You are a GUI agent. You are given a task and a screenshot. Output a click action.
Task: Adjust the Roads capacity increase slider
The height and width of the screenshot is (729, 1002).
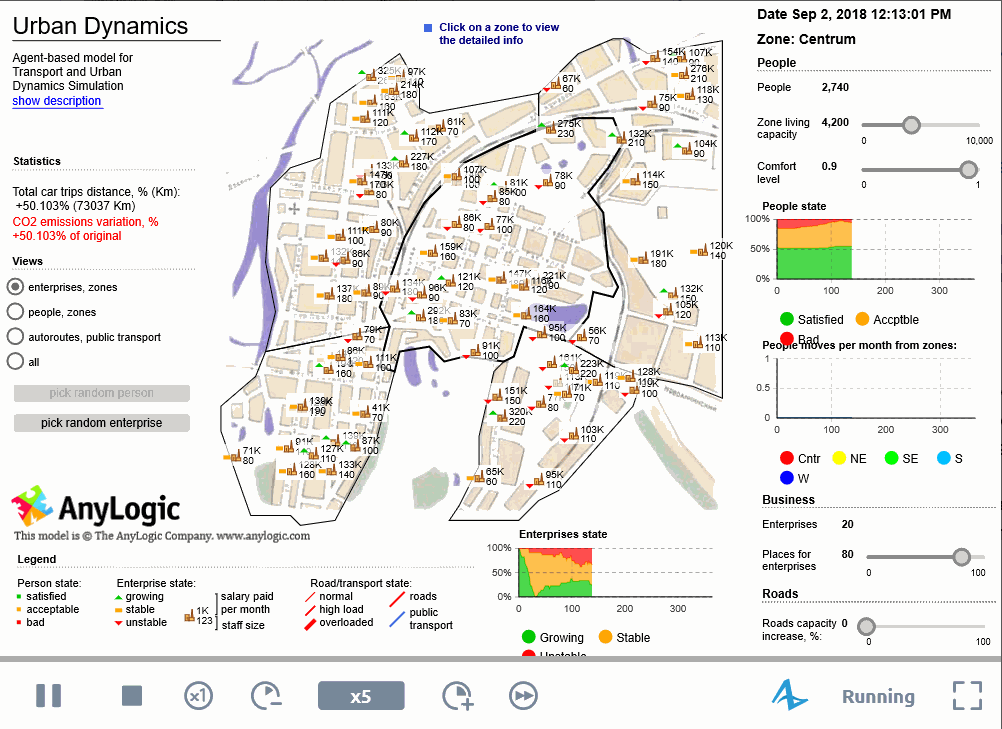[866, 626]
